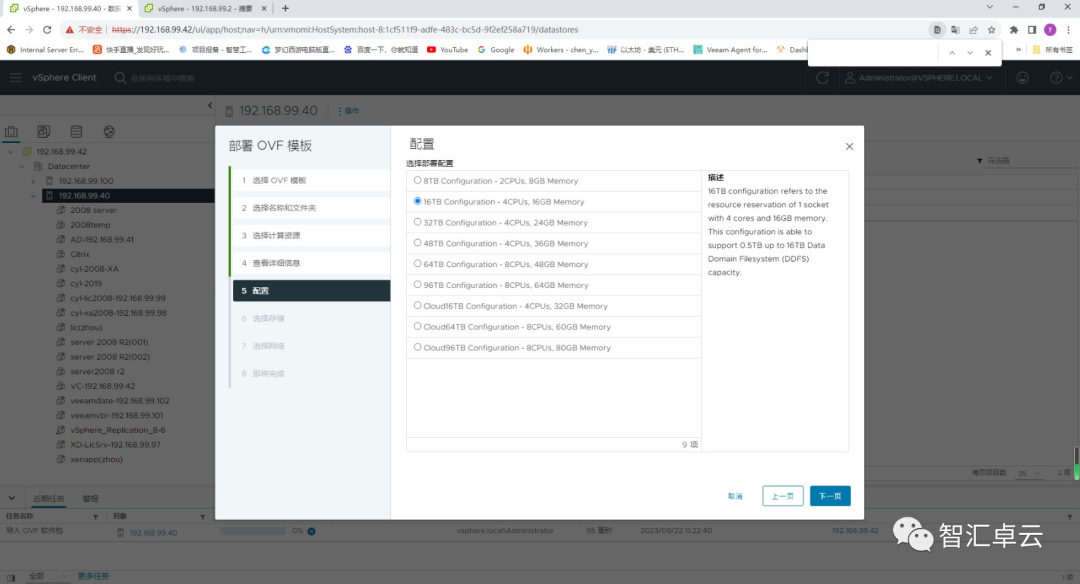Open the vSphere Client hamburger menu
Viewport: 1080px width, 584px height.
(15, 78)
